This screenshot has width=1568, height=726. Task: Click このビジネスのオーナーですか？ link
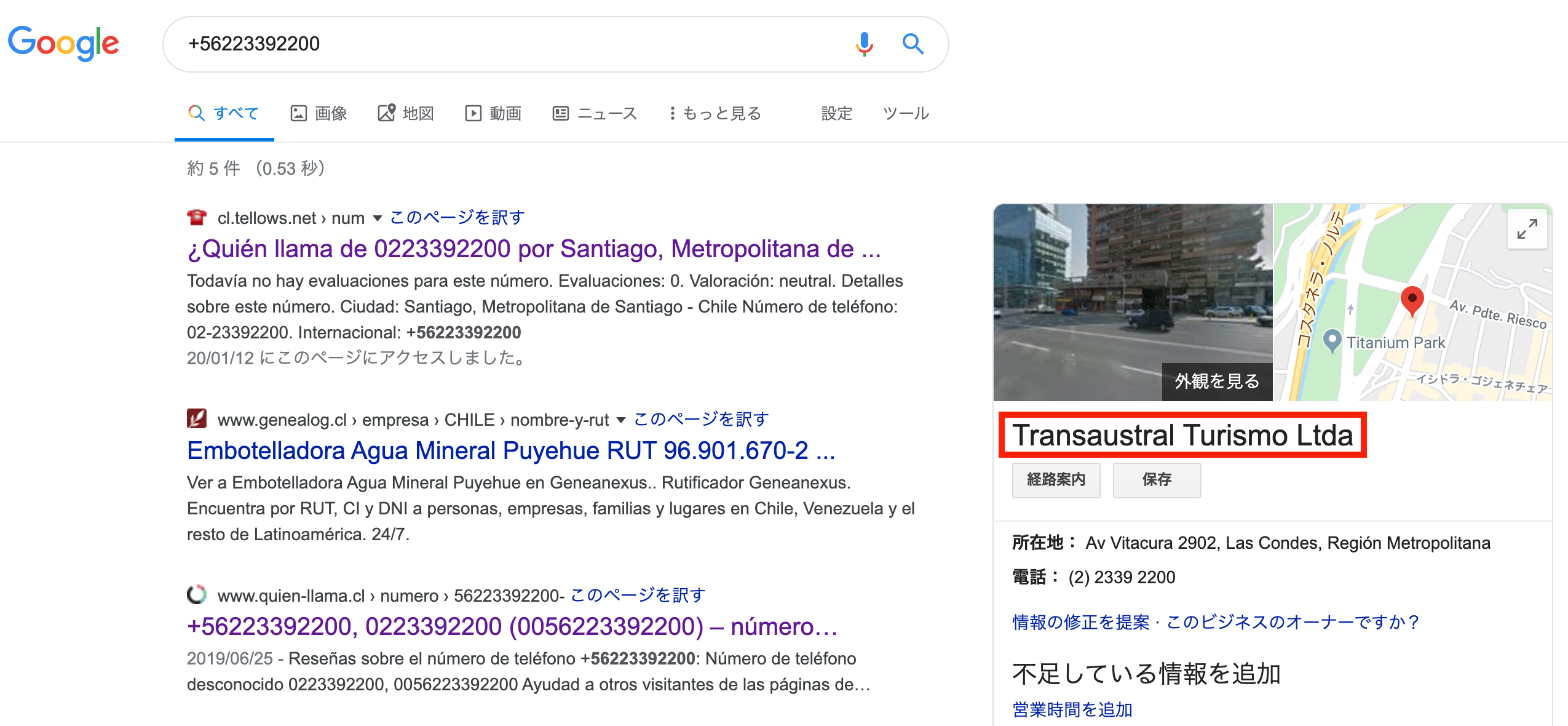click(1293, 622)
